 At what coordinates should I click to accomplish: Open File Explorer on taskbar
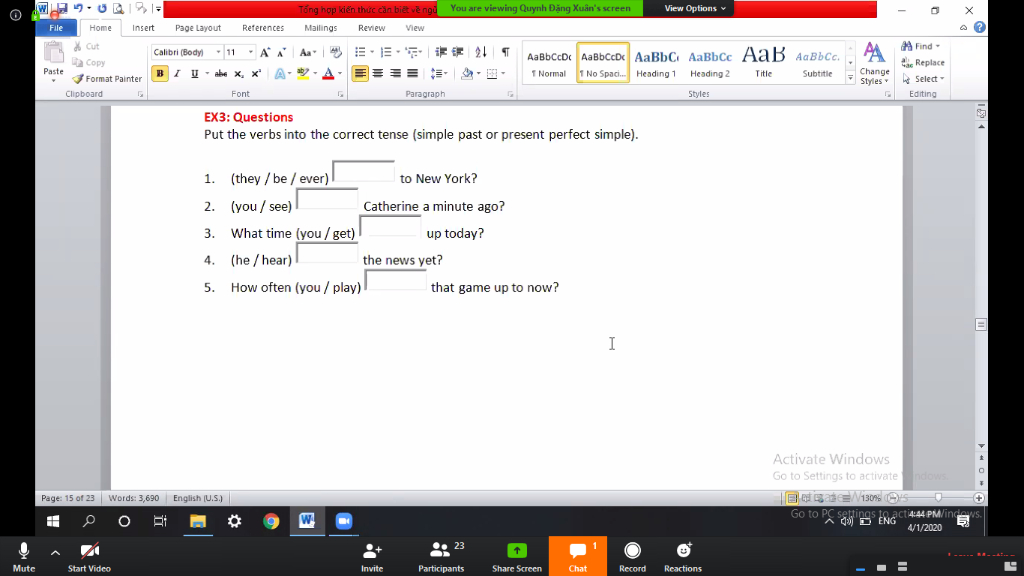[x=198, y=521]
